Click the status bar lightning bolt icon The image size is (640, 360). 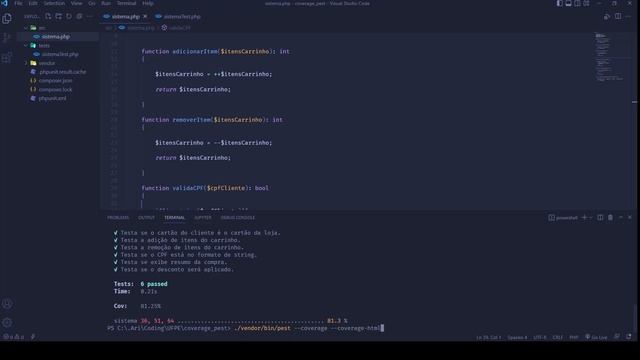coord(33,337)
